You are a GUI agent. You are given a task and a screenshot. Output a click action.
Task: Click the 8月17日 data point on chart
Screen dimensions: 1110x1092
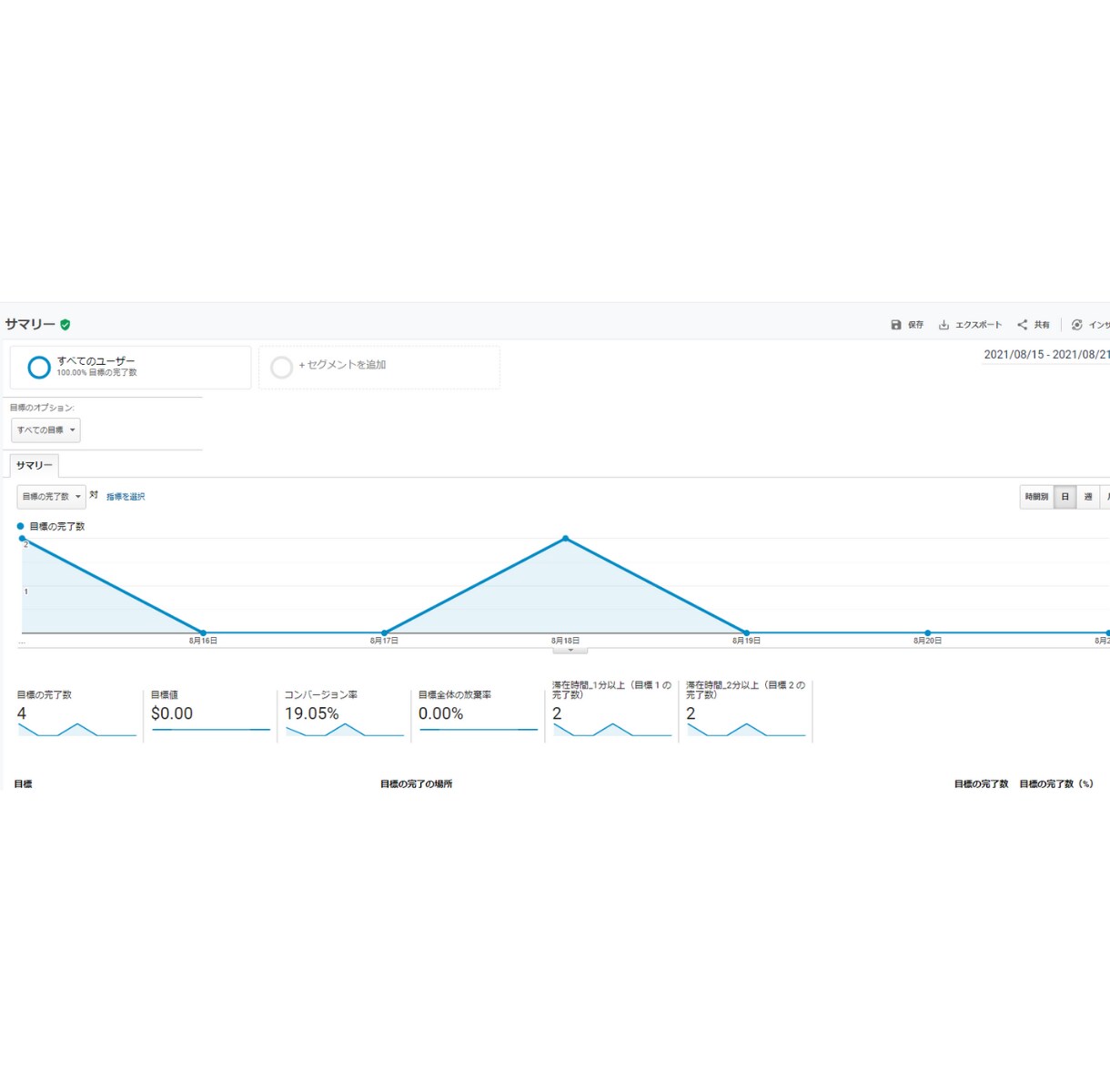[x=385, y=632]
